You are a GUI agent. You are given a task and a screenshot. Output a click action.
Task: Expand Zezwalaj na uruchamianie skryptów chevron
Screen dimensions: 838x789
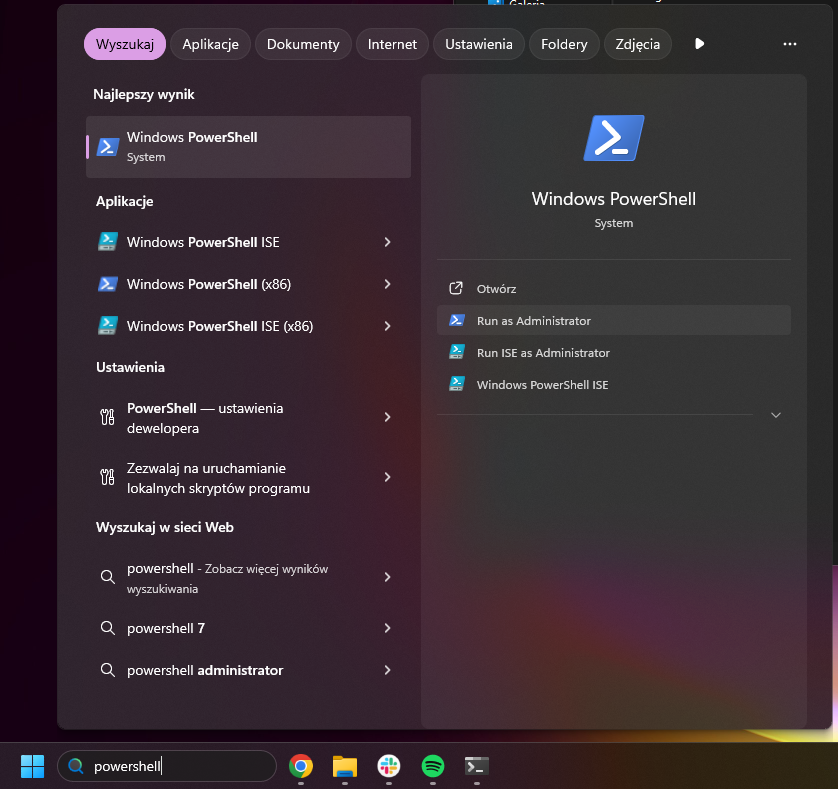(387, 477)
